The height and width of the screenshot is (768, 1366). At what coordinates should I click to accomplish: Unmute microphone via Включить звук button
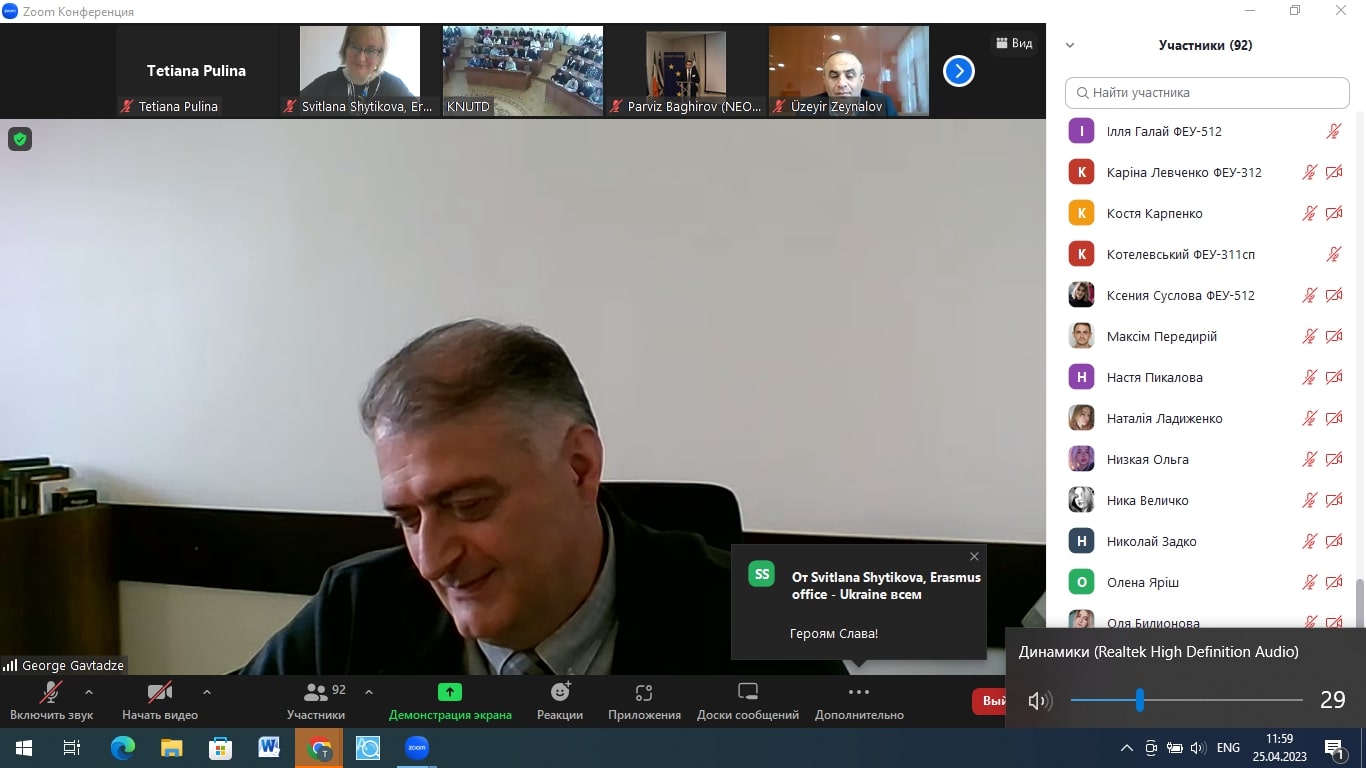point(51,692)
